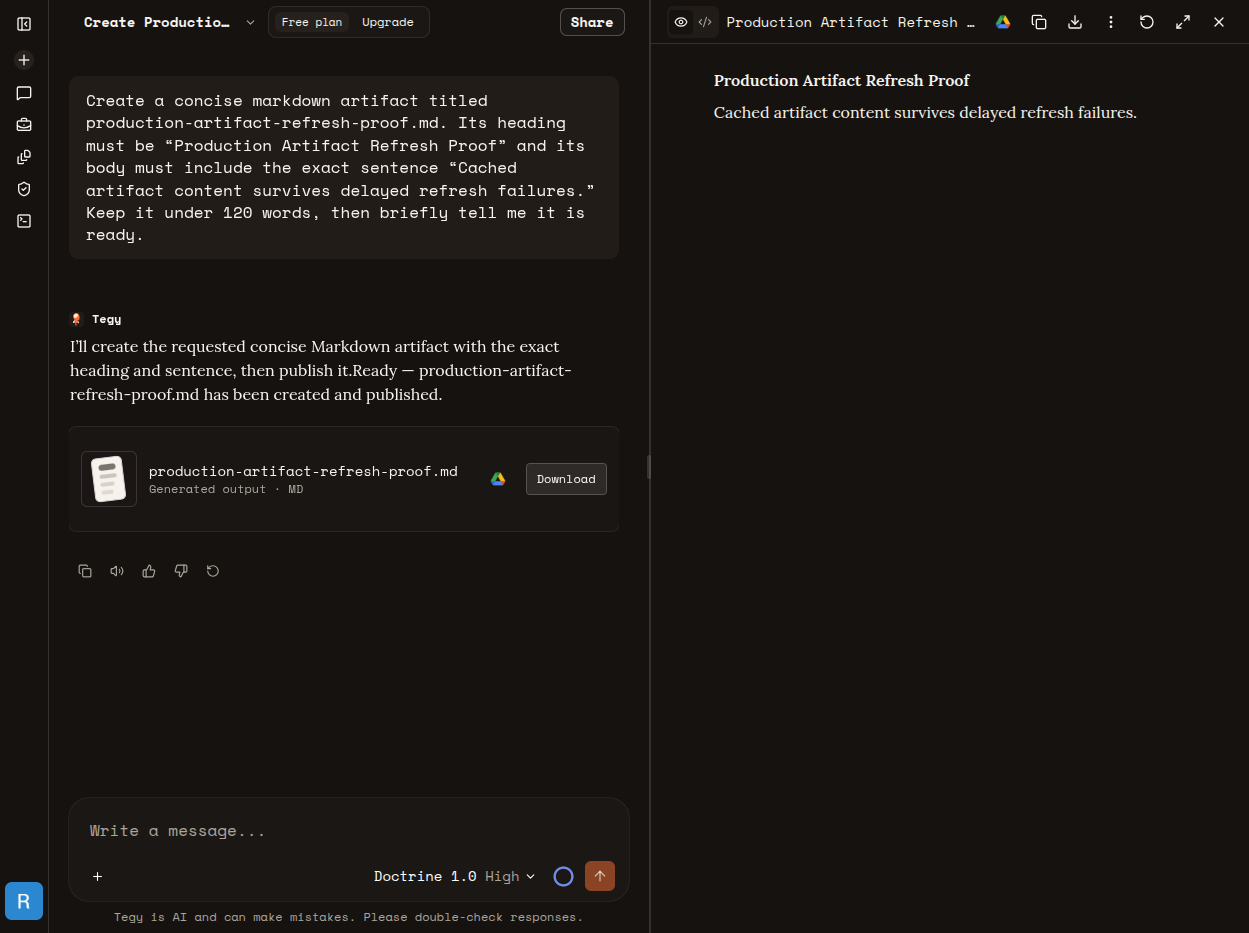The image size is (1249, 933).
Task: Open the terminal icon in sidebar
Action: (24, 221)
